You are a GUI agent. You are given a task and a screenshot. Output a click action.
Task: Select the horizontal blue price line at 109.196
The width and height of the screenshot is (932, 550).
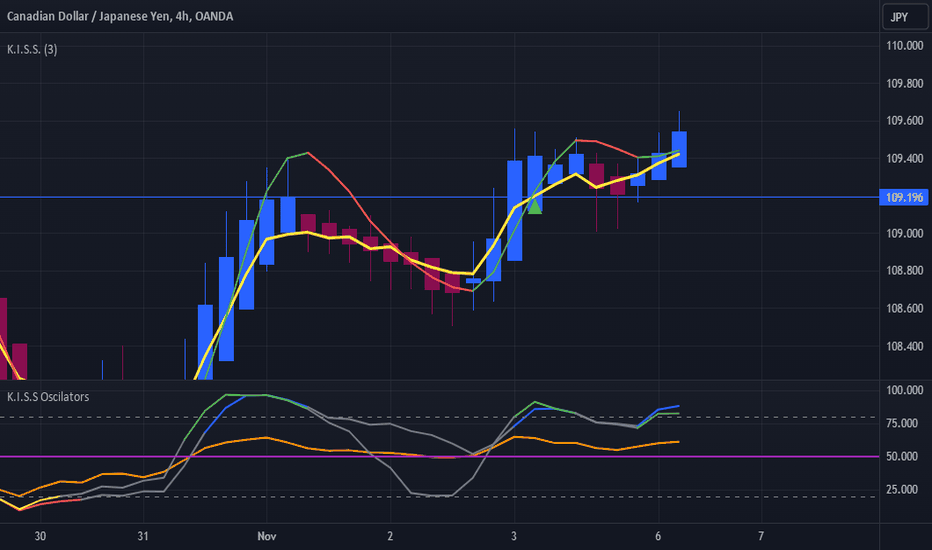tap(439, 197)
